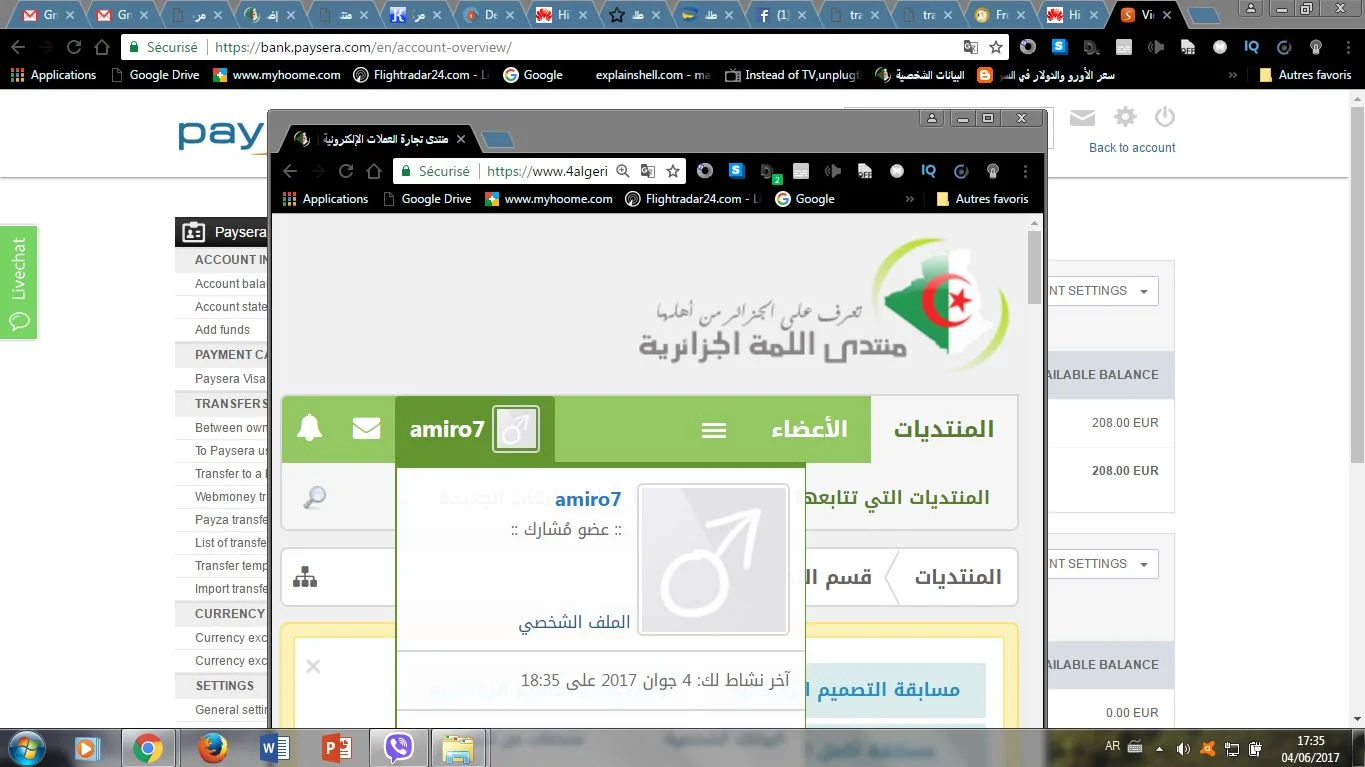Viewport: 1365px width, 767px height.
Task: Open forum messages envelope icon
Action: click(366, 428)
